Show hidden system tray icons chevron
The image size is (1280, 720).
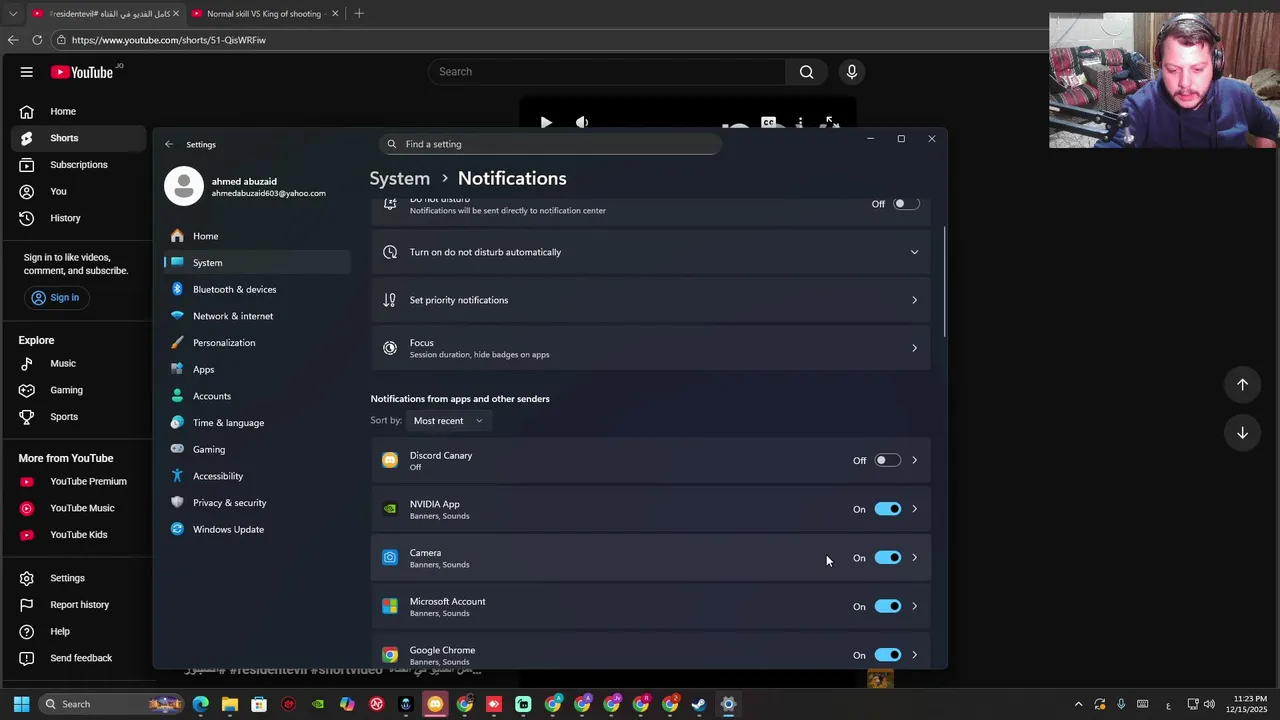point(1078,704)
